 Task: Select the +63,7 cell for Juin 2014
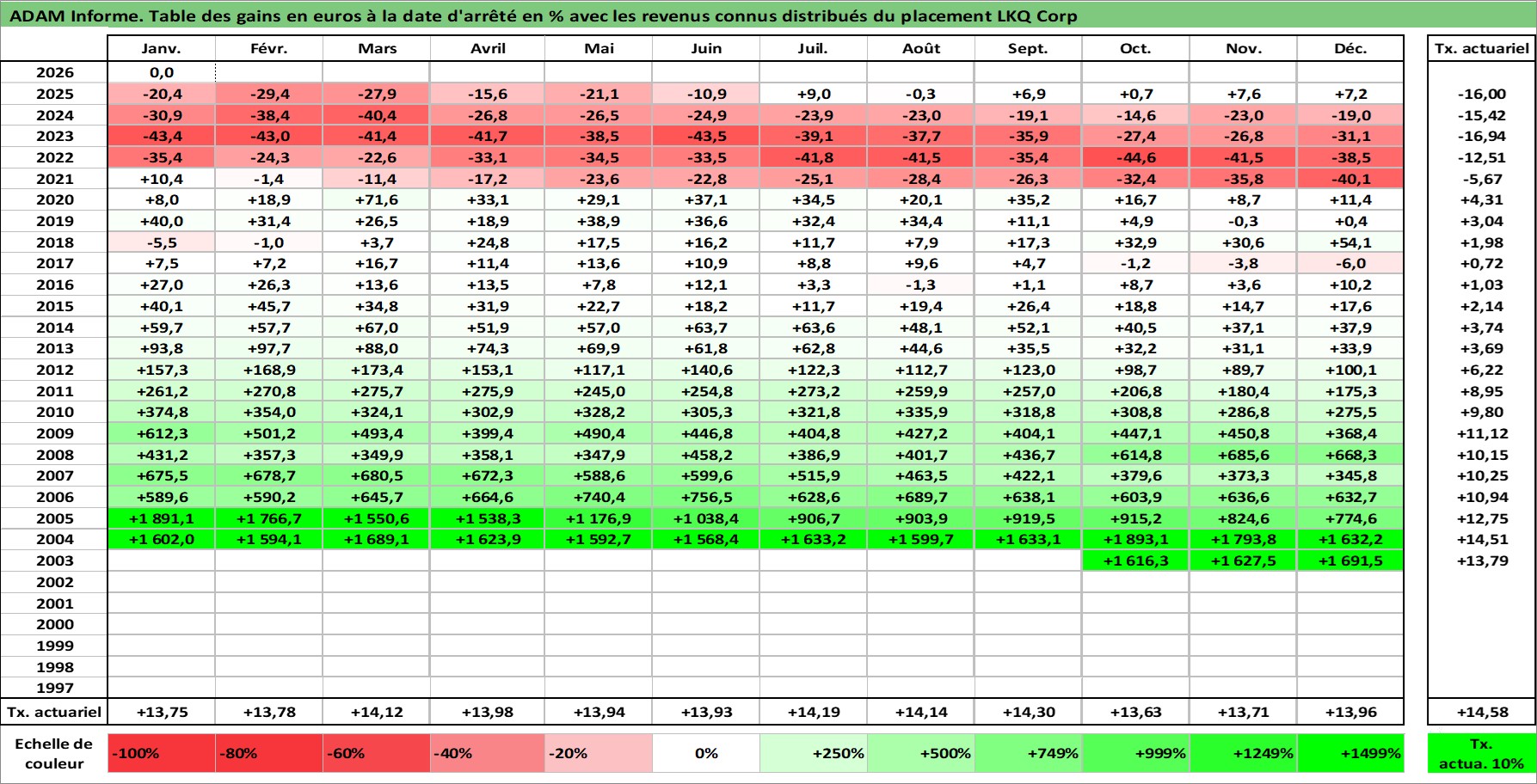tap(706, 328)
